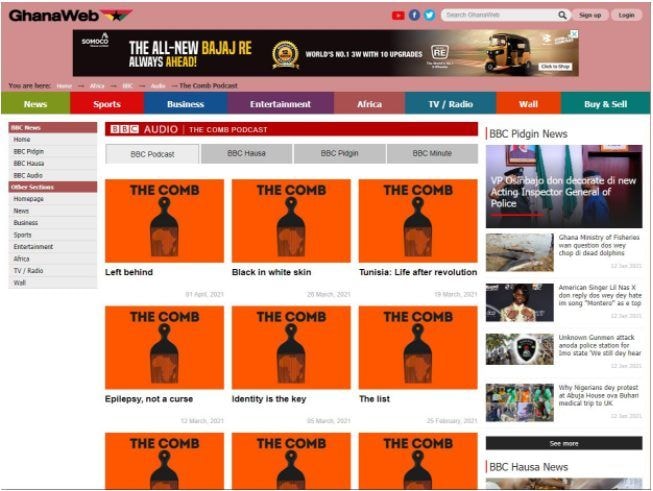Open the Africa navigation tab
This screenshot has width=653, height=491.
pyautogui.click(x=369, y=104)
